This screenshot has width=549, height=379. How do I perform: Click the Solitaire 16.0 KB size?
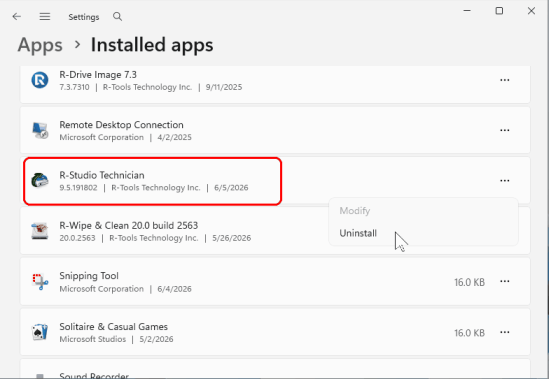coord(470,333)
